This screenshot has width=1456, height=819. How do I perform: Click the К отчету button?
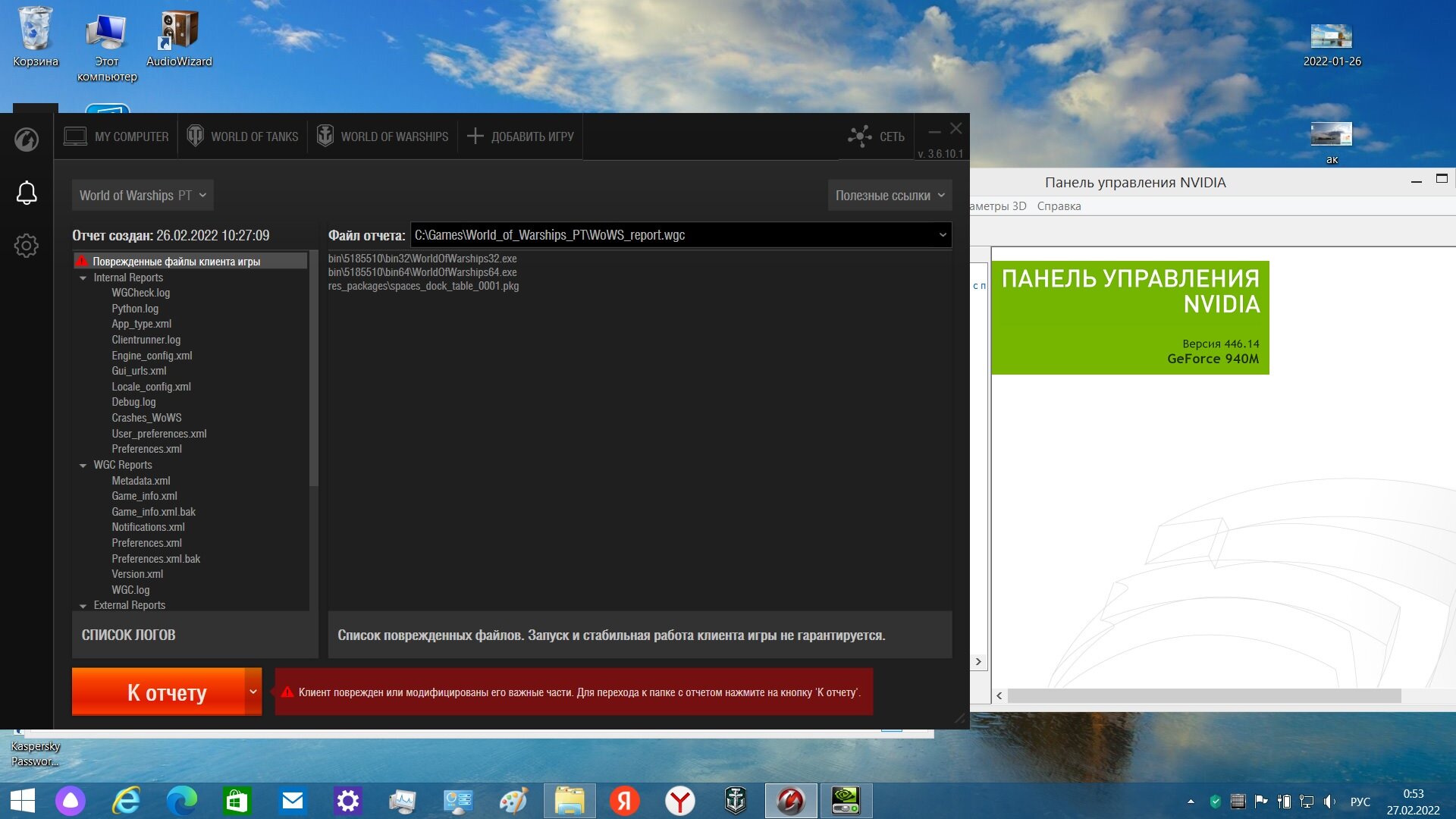pyautogui.click(x=158, y=692)
